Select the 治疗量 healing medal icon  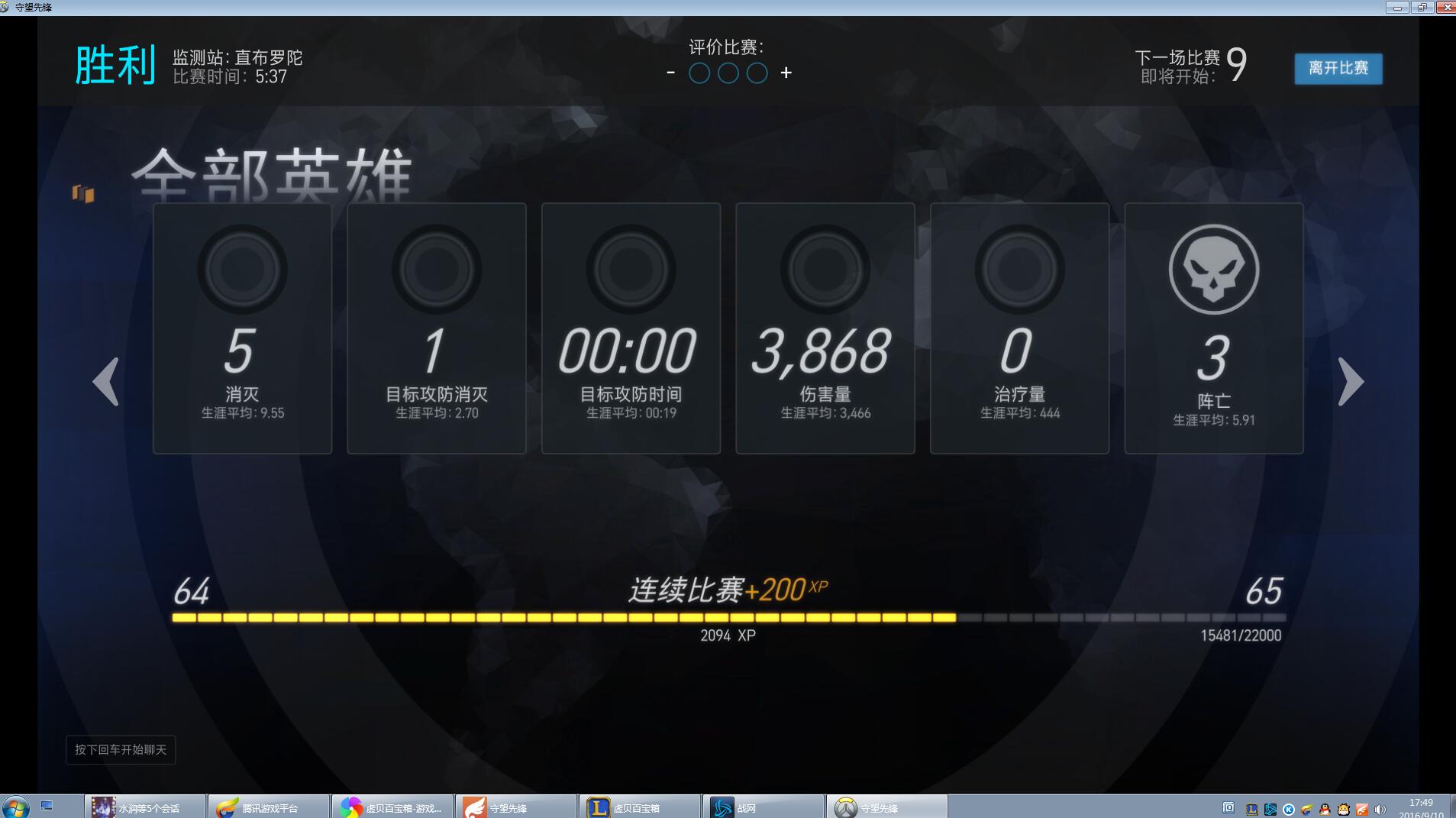pos(1019,269)
